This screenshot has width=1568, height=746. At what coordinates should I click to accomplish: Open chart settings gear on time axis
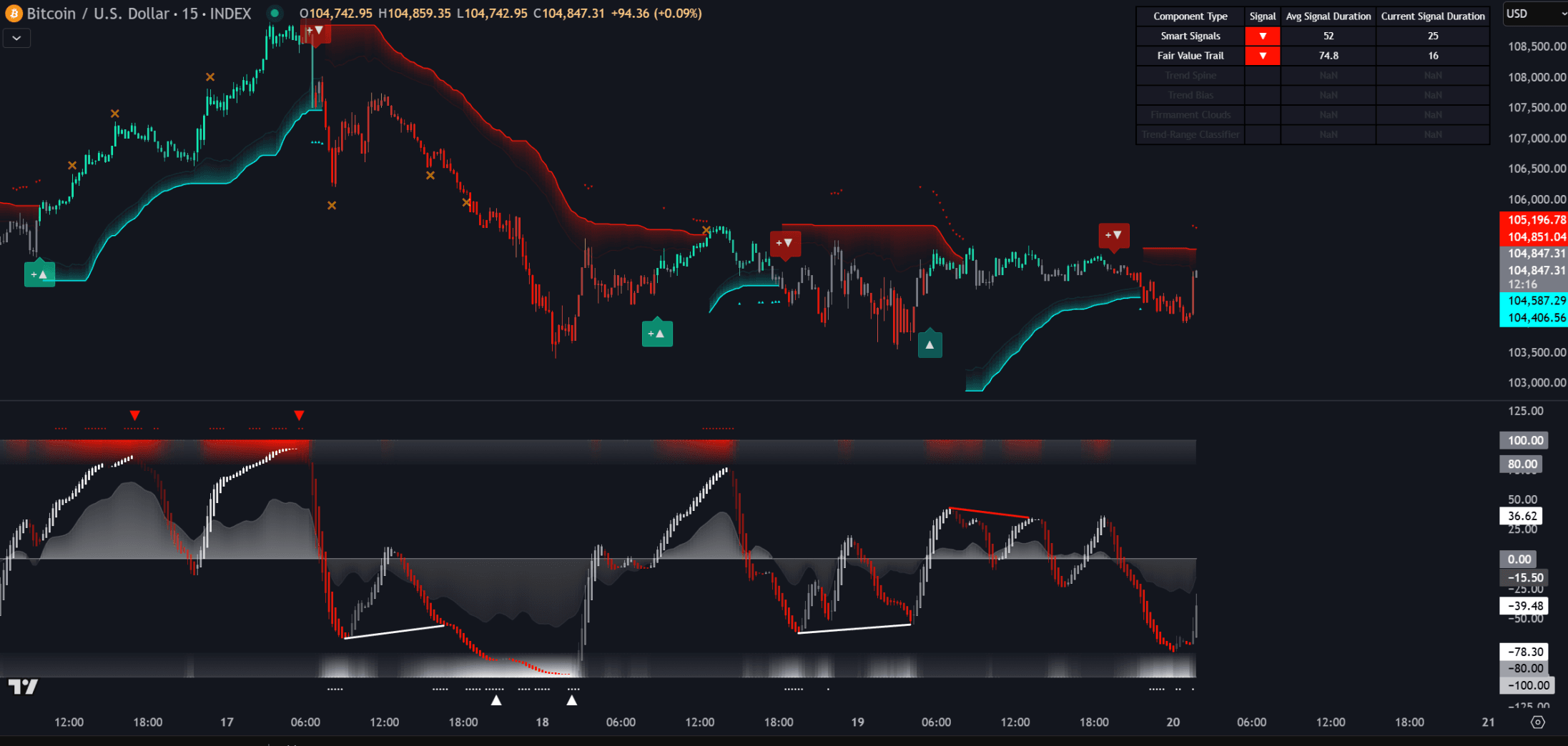pos(1537,722)
